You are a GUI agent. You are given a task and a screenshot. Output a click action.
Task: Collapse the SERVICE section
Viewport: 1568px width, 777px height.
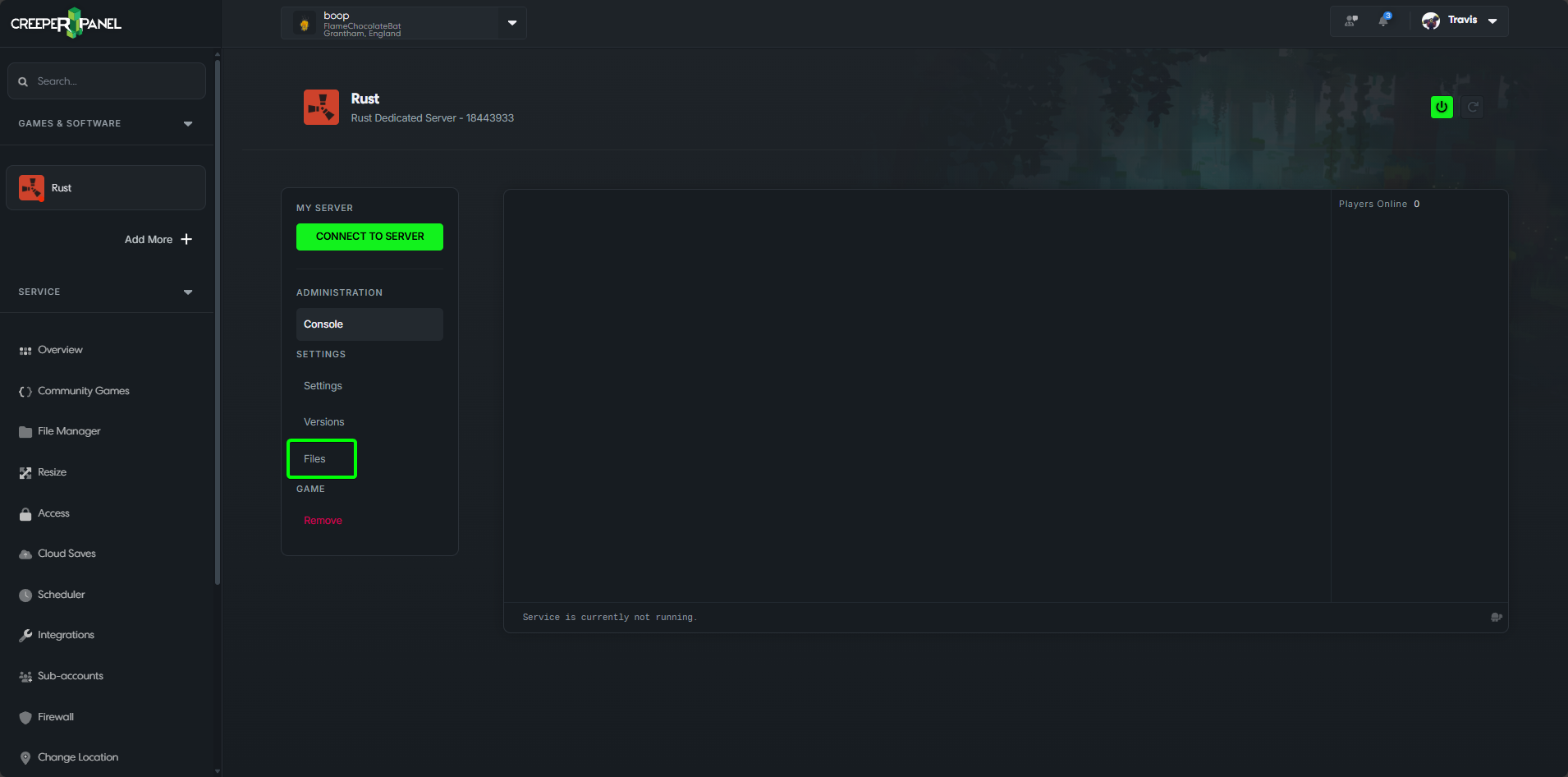click(187, 292)
